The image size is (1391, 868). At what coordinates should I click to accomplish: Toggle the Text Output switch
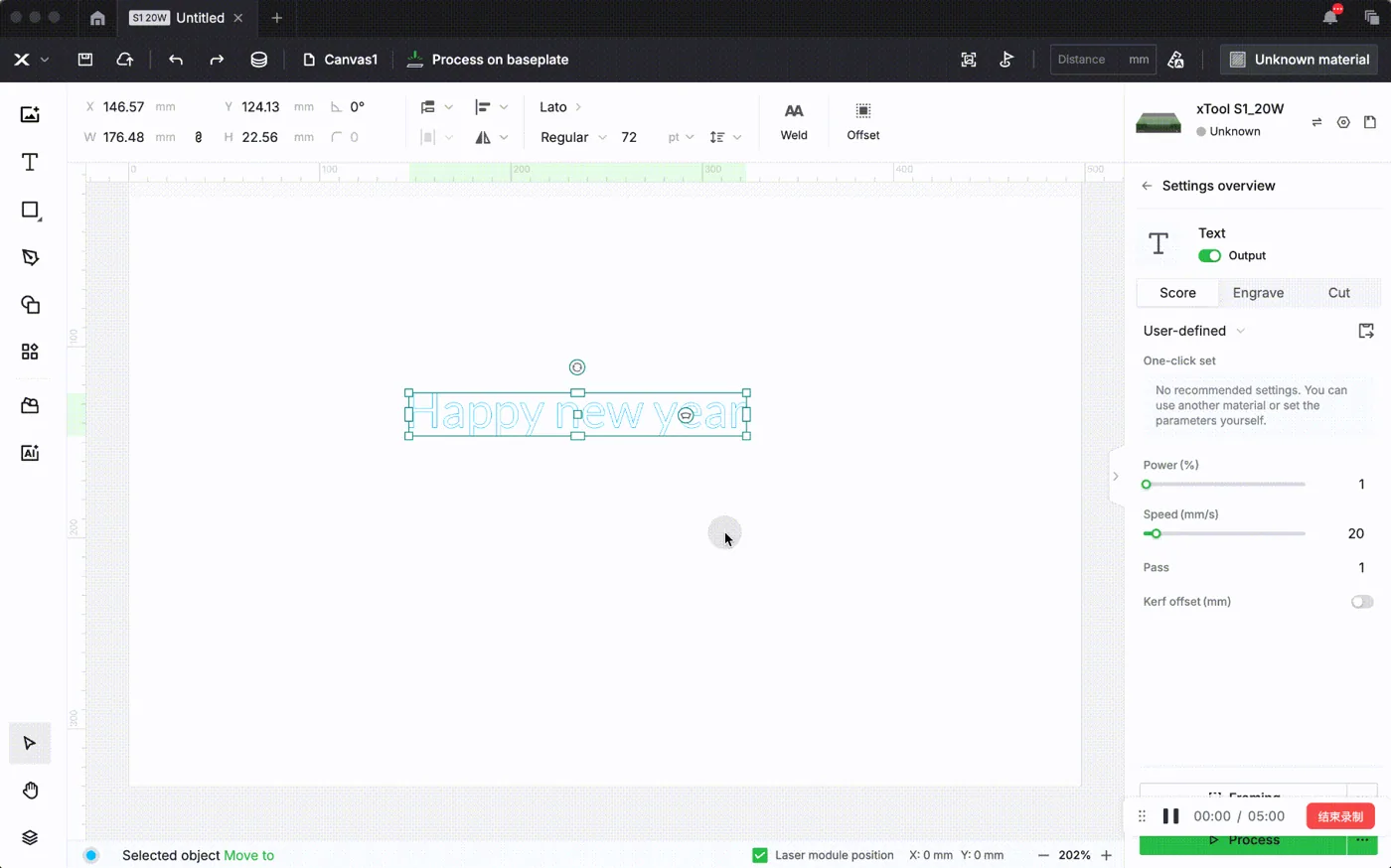pyautogui.click(x=1209, y=255)
